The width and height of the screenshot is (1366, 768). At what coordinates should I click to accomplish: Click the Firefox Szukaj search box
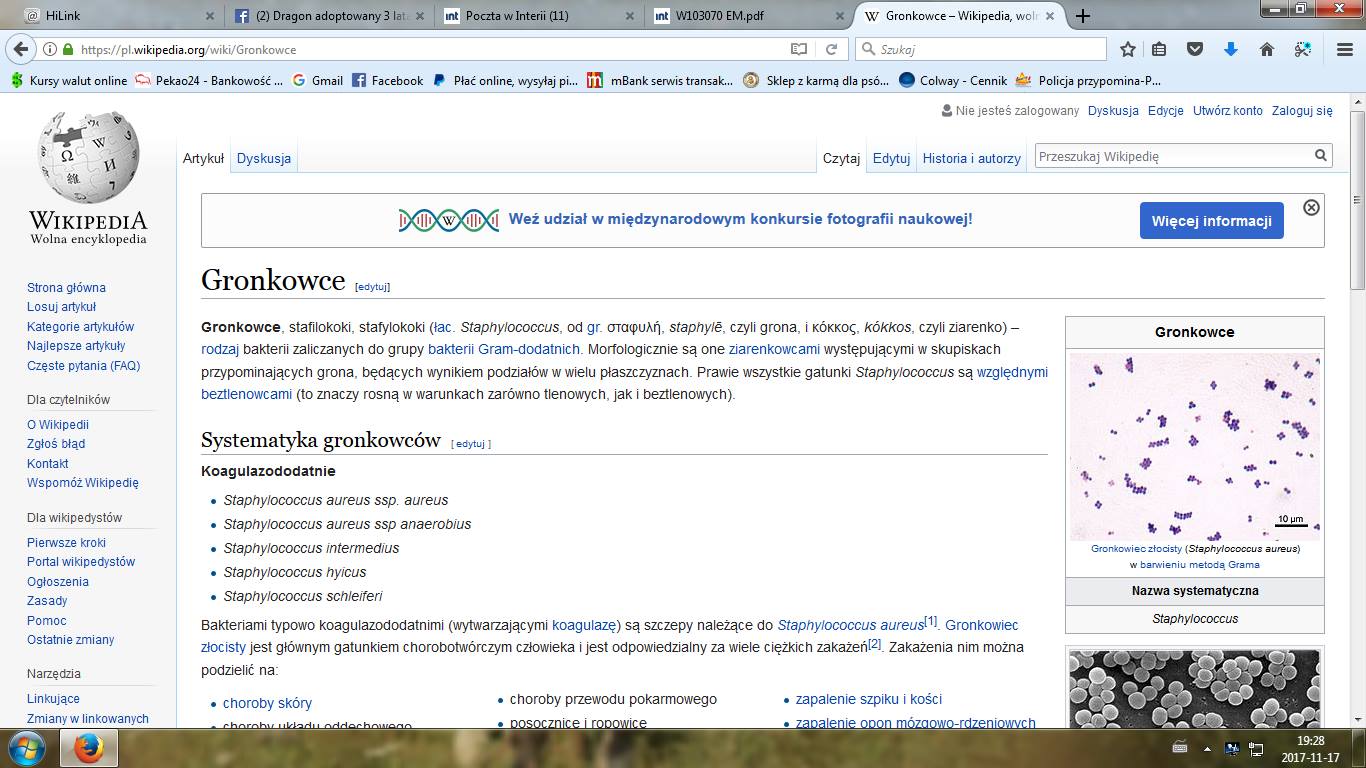(981, 49)
